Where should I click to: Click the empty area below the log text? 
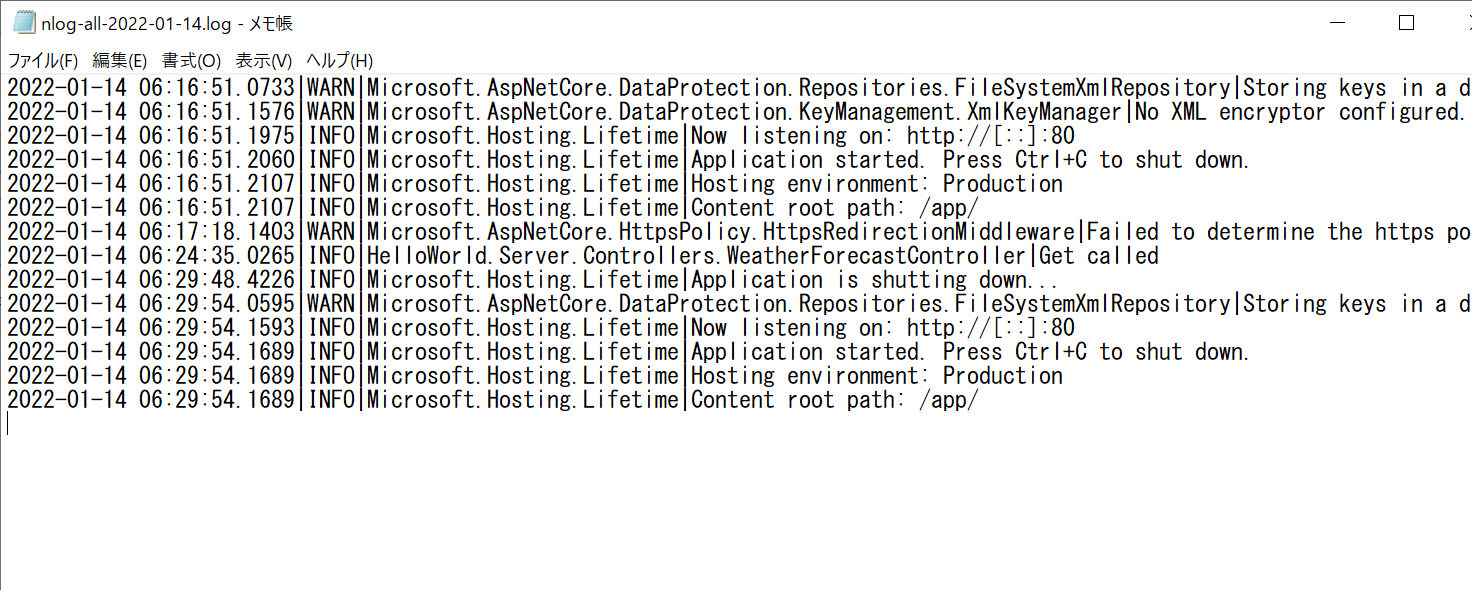click(736, 500)
